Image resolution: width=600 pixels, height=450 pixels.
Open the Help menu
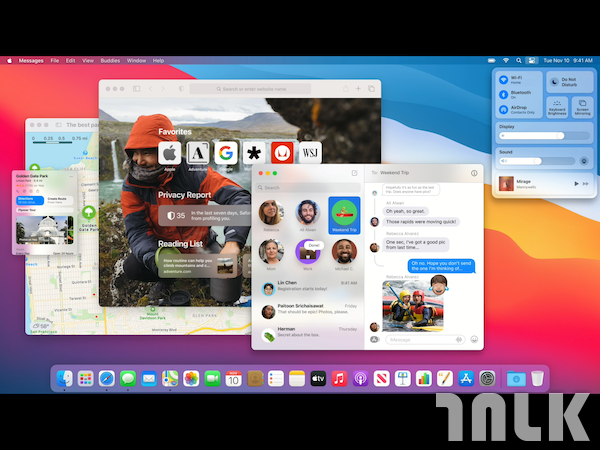158,60
